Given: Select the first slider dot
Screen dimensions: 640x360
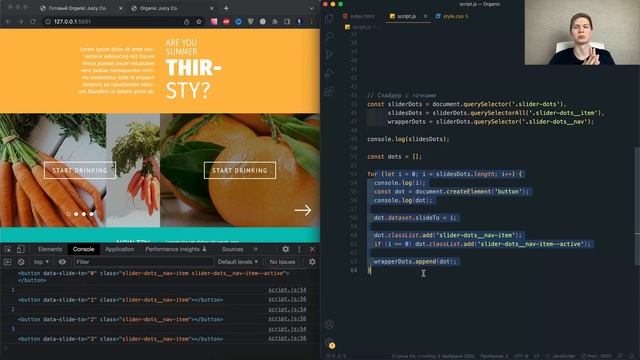Looking at the screenshot, I should click(68, 214).
